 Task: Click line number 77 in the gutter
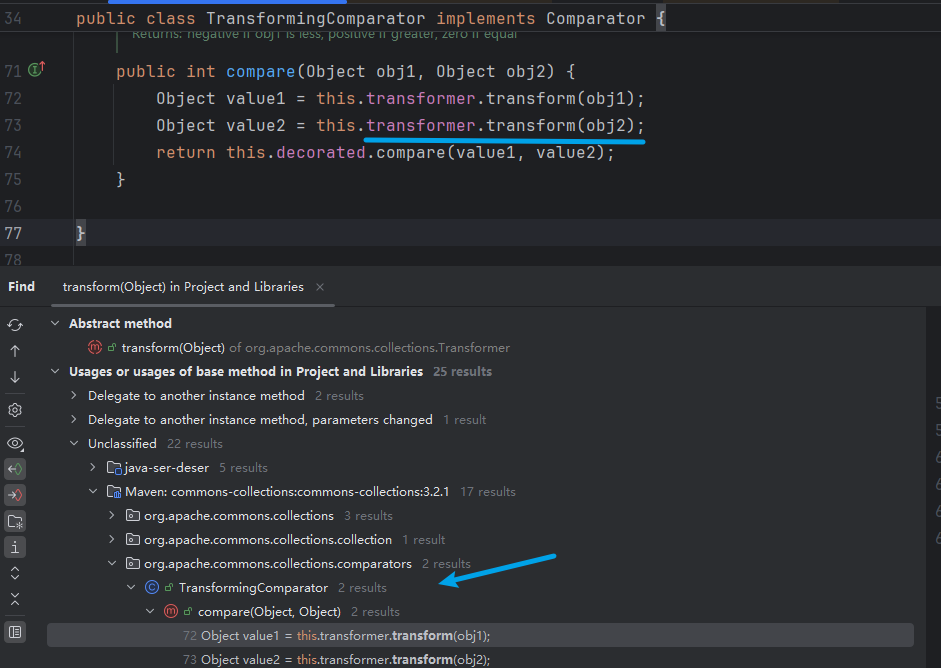(x=13, y=233)
